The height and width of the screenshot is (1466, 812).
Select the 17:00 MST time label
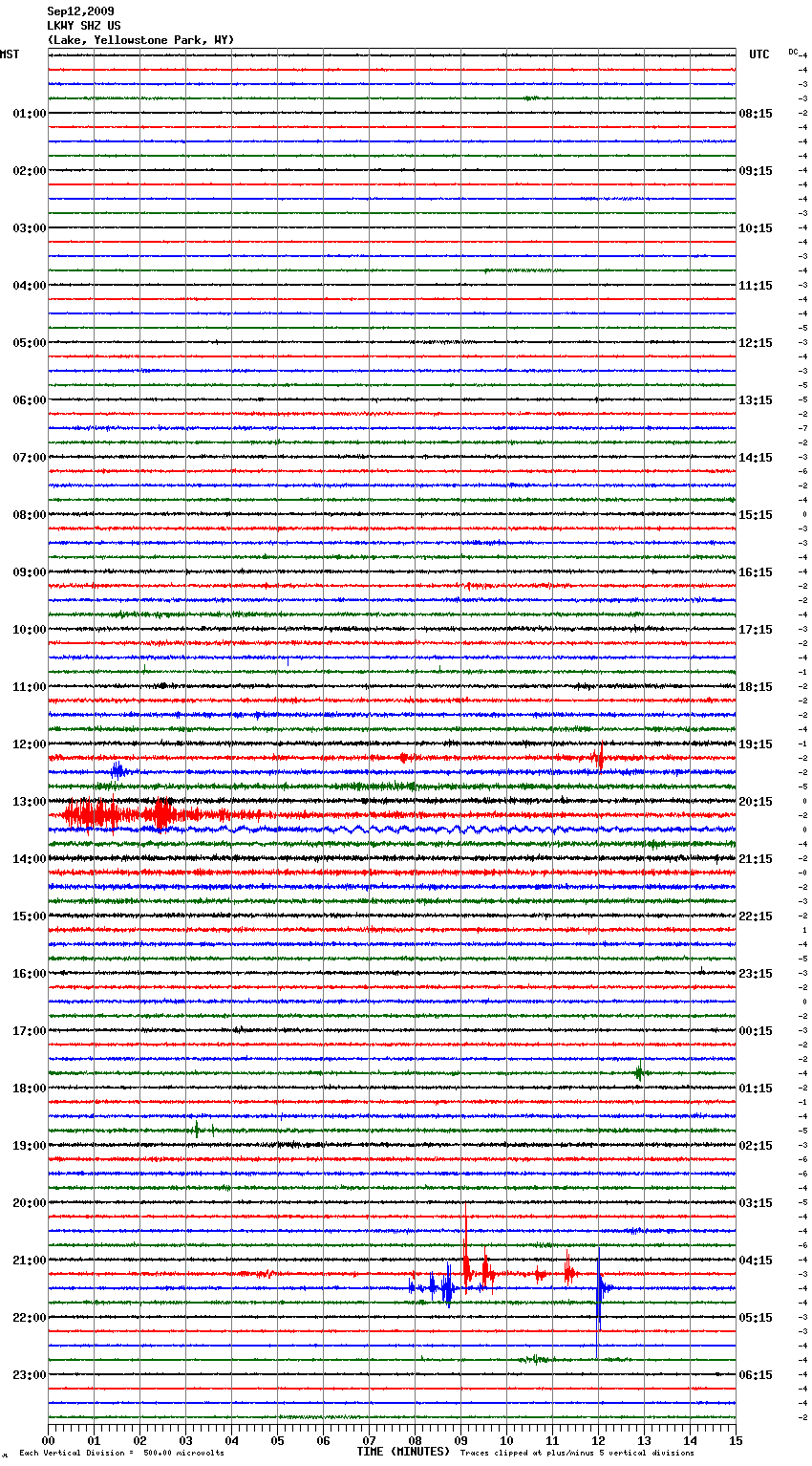click(29, 1031)
